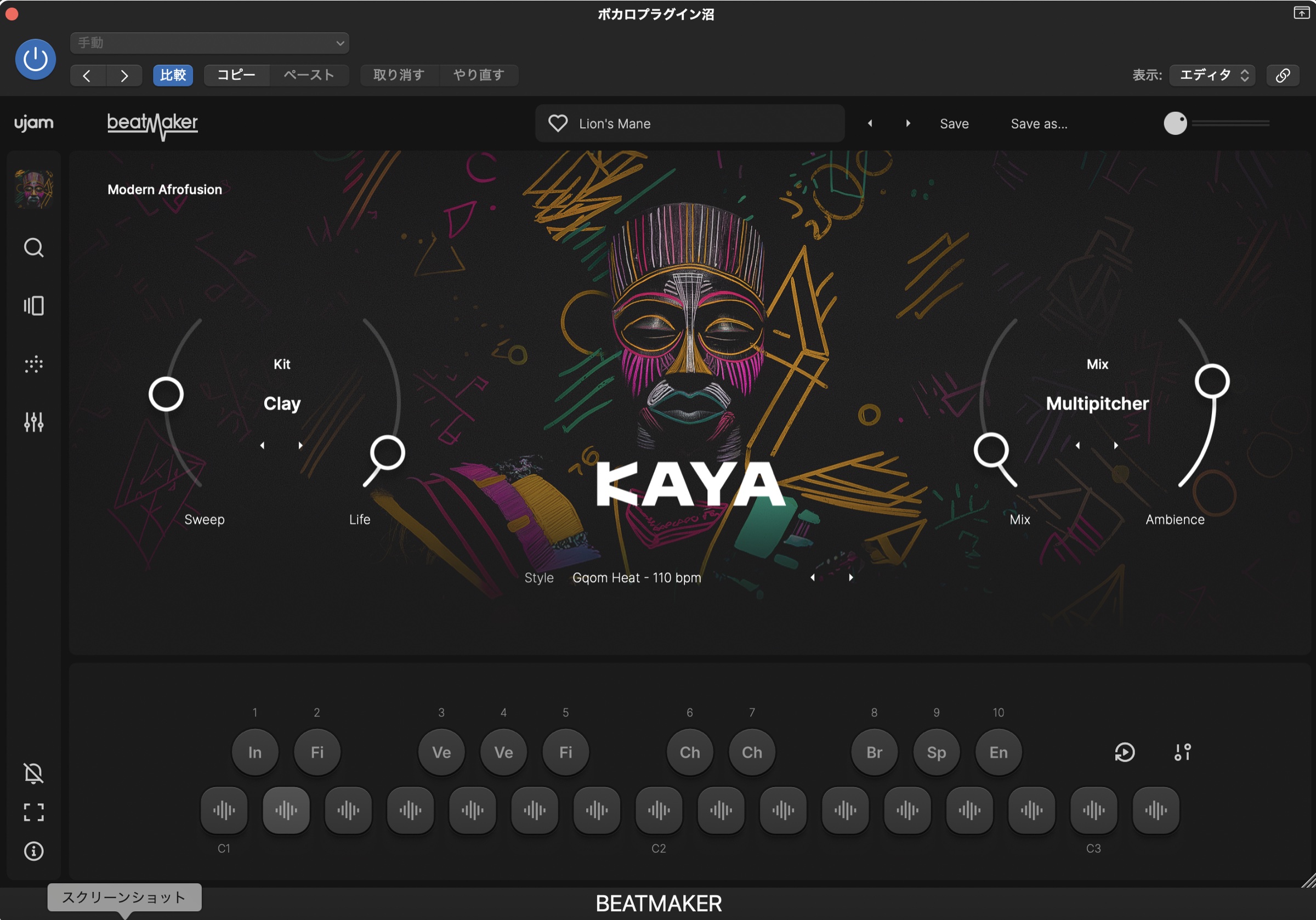Click the Sweep knob handle
Image resolution: width=1316 pixels, height=920 pixels.
coord(166,394)
